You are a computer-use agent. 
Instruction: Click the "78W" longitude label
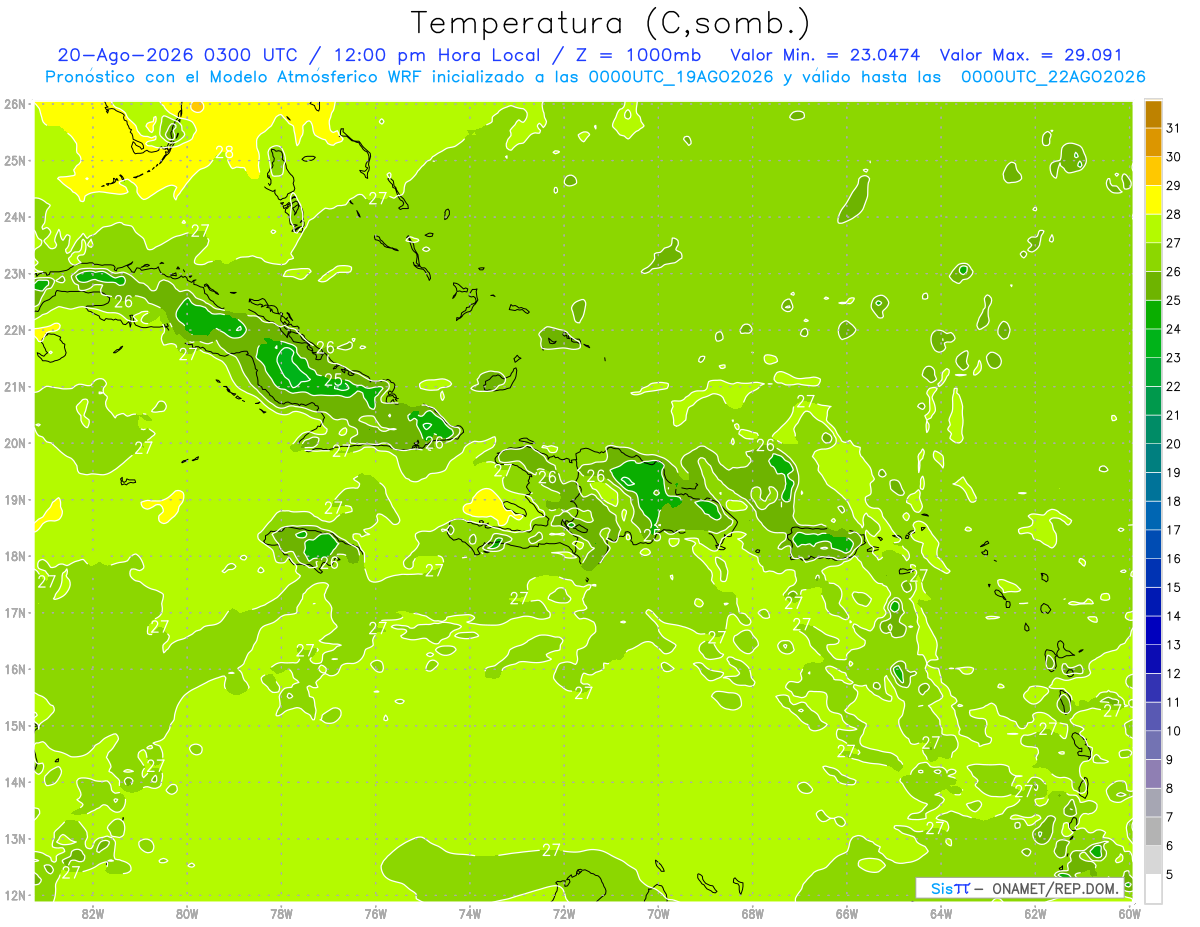281,912
